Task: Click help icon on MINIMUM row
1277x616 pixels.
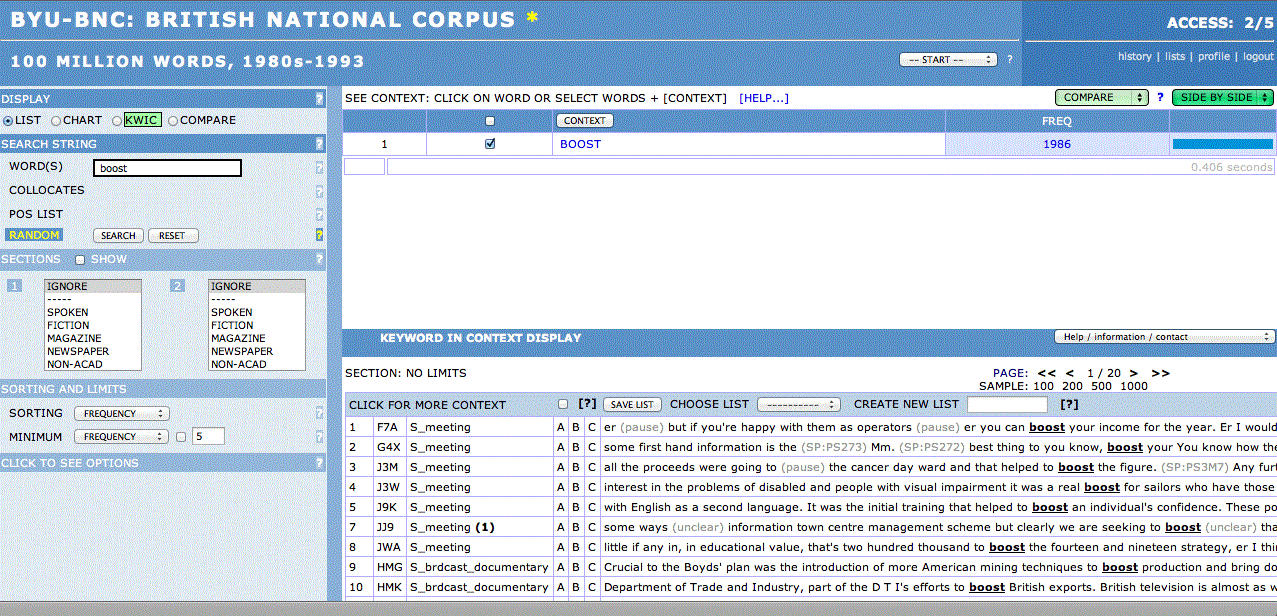Action: (x=320, y=437)
